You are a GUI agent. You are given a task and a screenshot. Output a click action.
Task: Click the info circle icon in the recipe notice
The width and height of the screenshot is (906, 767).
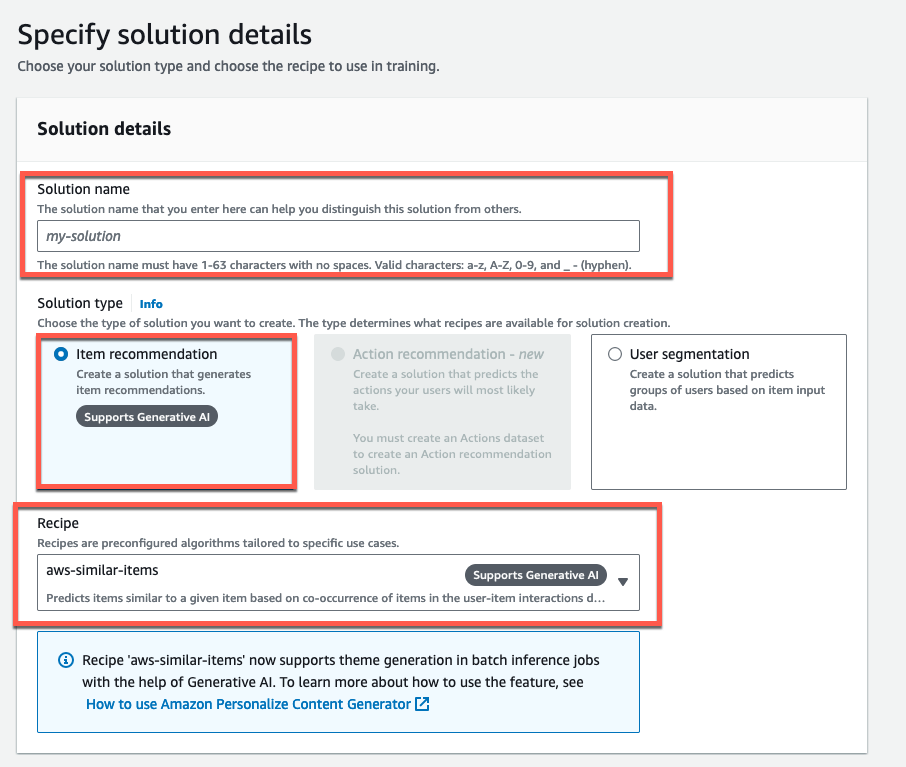click(x=66, y=660)
